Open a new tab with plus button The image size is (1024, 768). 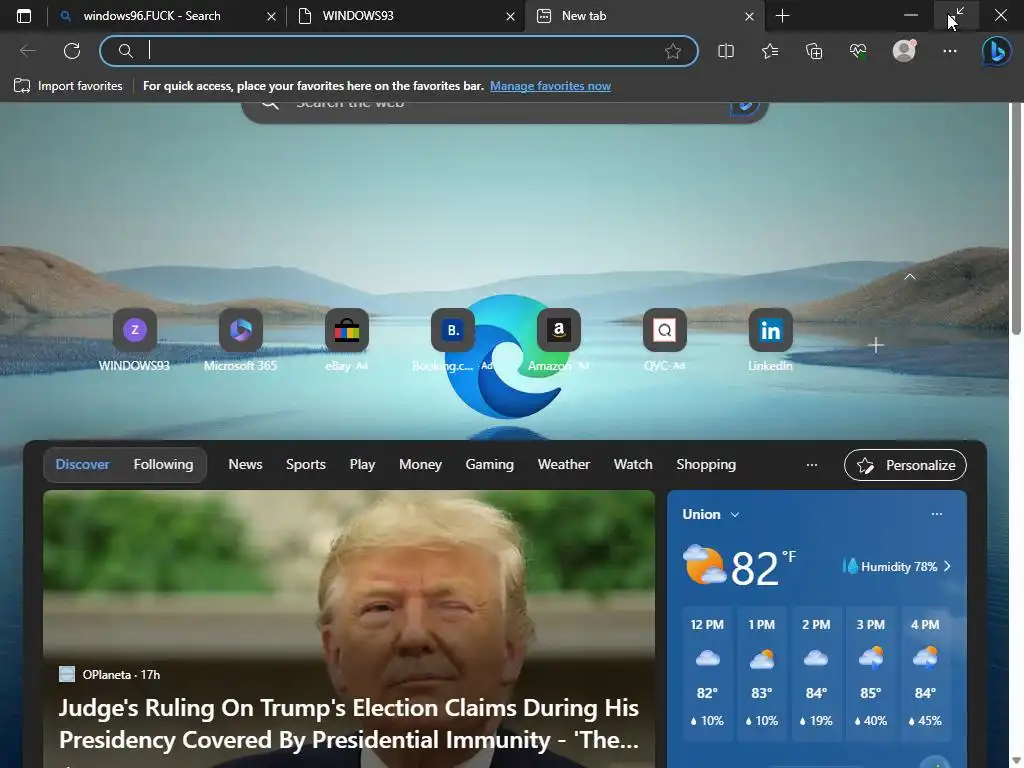coord(782,16)
